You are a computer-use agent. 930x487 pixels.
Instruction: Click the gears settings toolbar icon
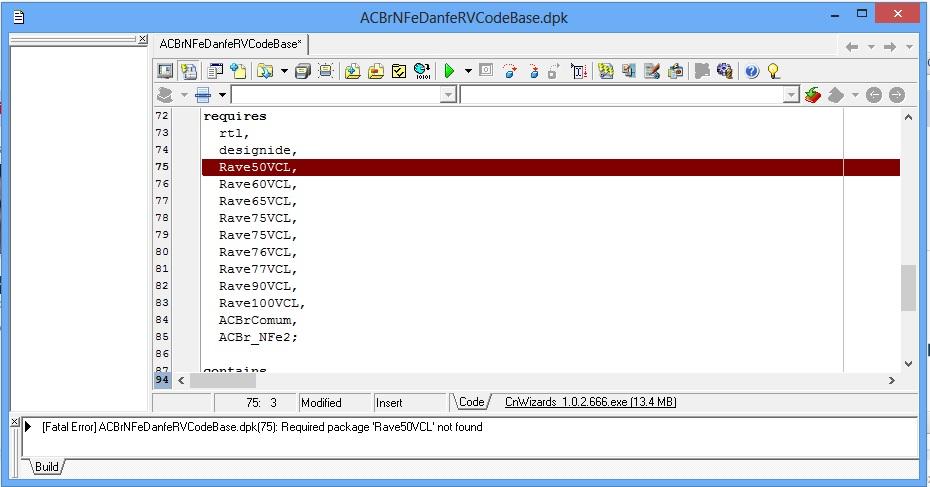coord(724,71)
